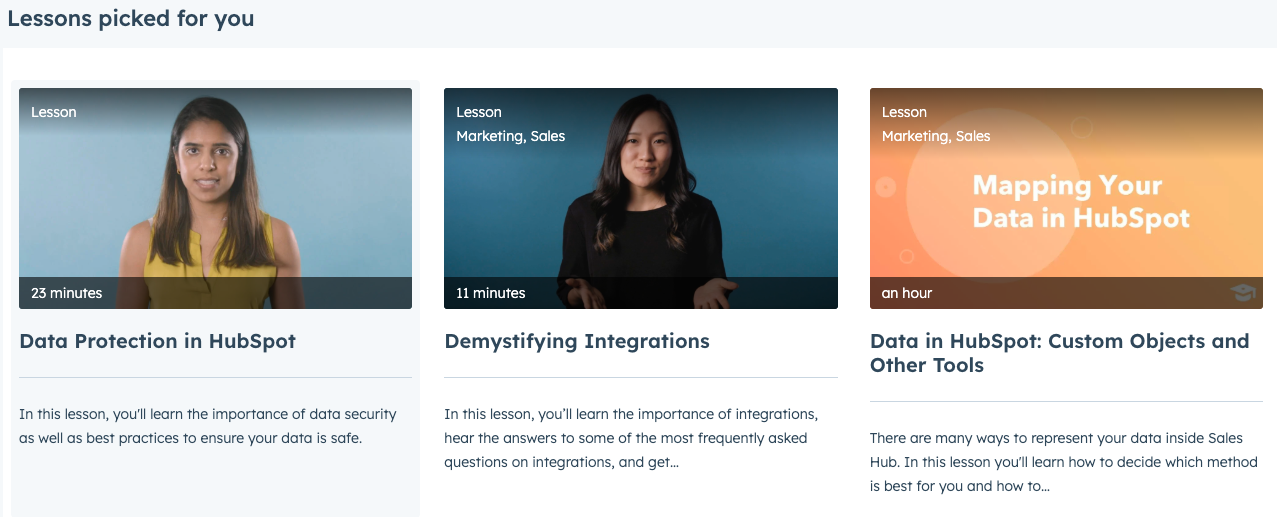Open the Data Protection in HubSpot title link
This screenshot has width=1277, height=517.
(158, 341)
